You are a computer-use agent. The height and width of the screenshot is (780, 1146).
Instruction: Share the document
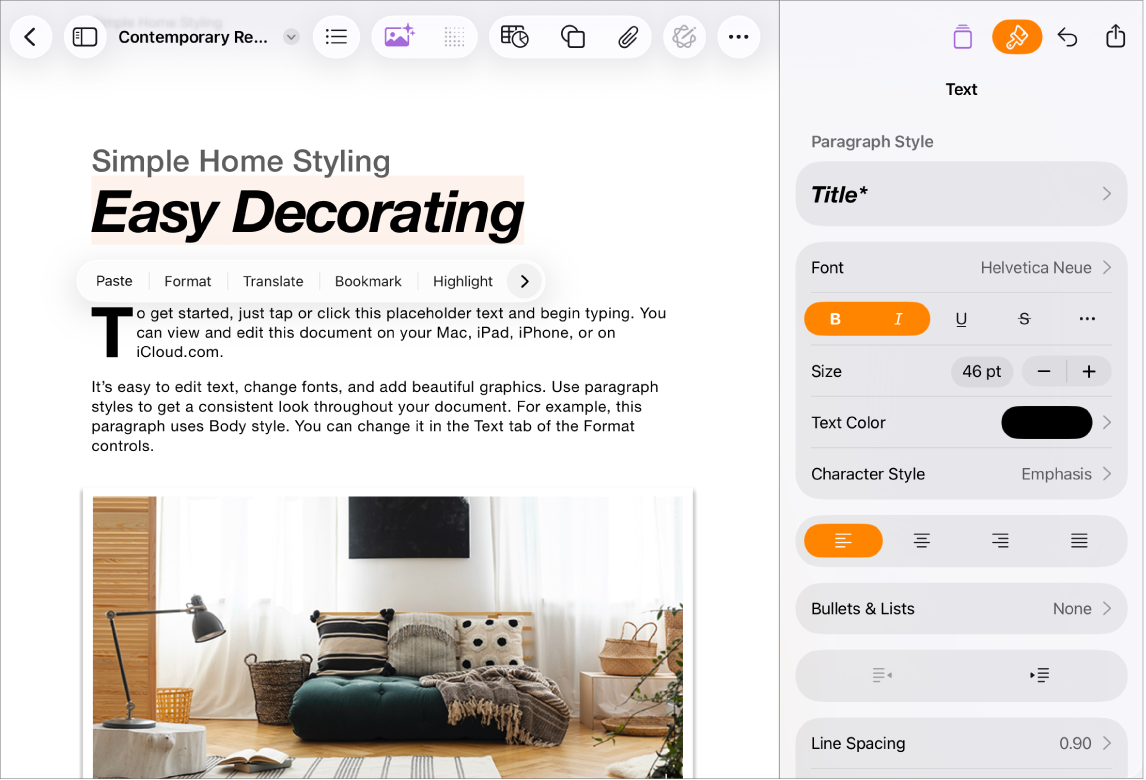click(1117, 36)
